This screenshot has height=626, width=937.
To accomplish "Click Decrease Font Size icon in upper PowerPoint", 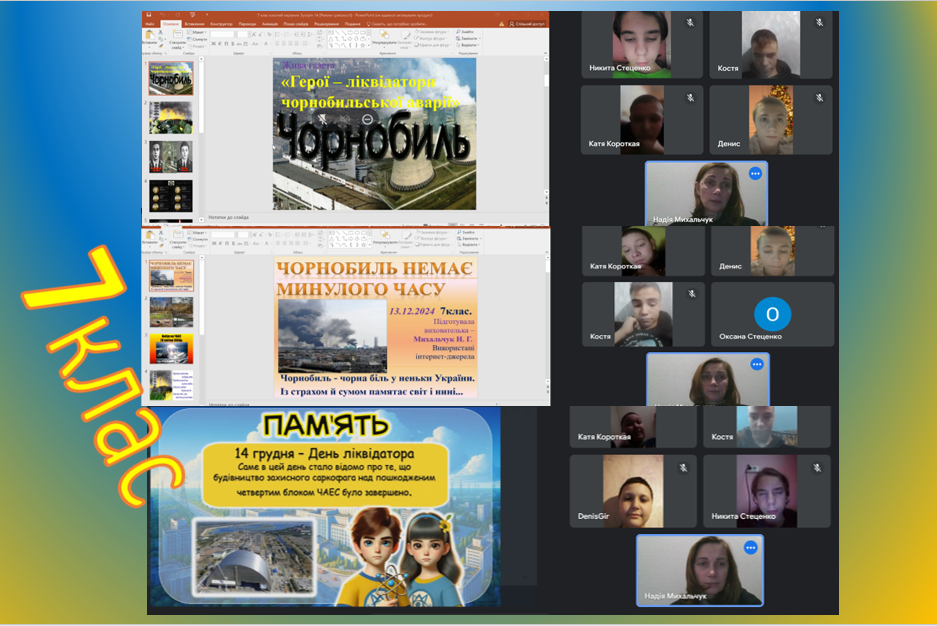I will tap(260, 34).
